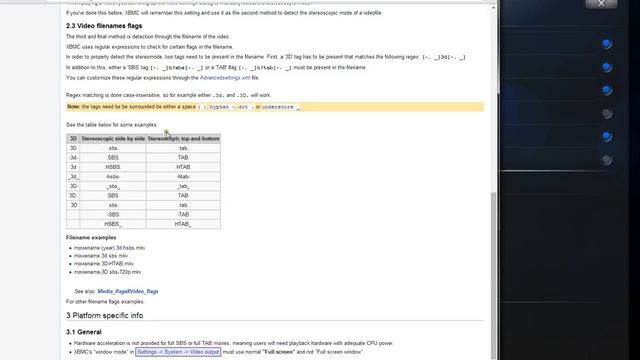Select the '-SBS' table cell
Image resolution: width=640 pixels, height=360 pixels.
113,215
